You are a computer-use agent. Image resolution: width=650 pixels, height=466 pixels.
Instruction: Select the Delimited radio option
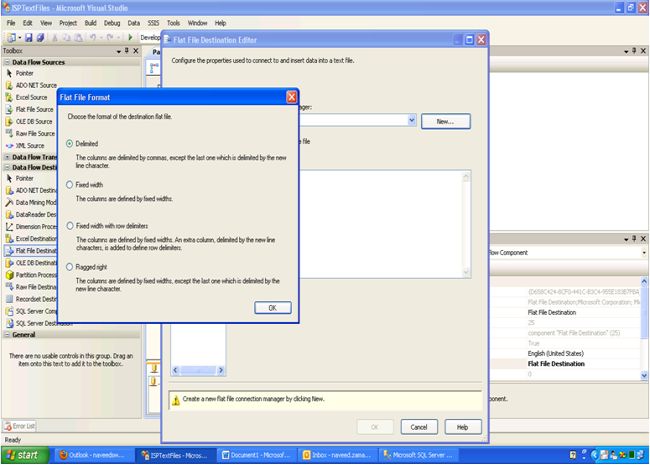(70, 143)
